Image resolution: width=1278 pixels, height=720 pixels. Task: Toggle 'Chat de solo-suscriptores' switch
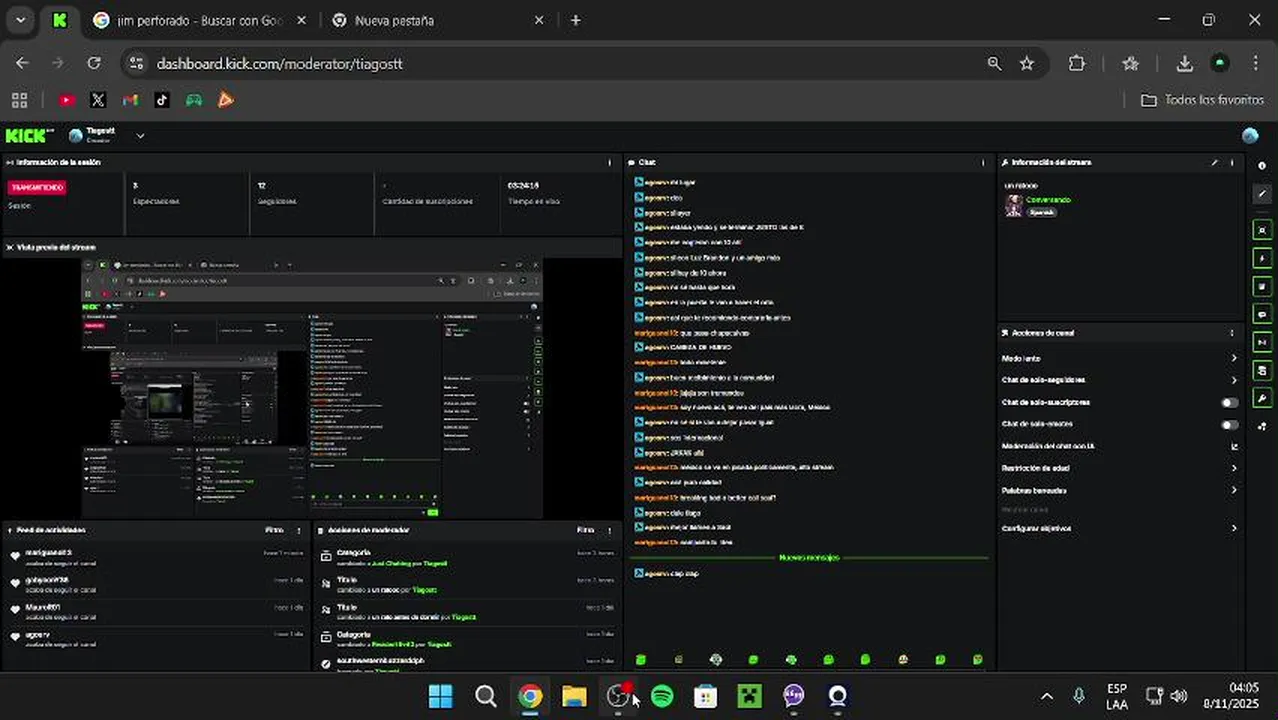[x=1230, y=402]
